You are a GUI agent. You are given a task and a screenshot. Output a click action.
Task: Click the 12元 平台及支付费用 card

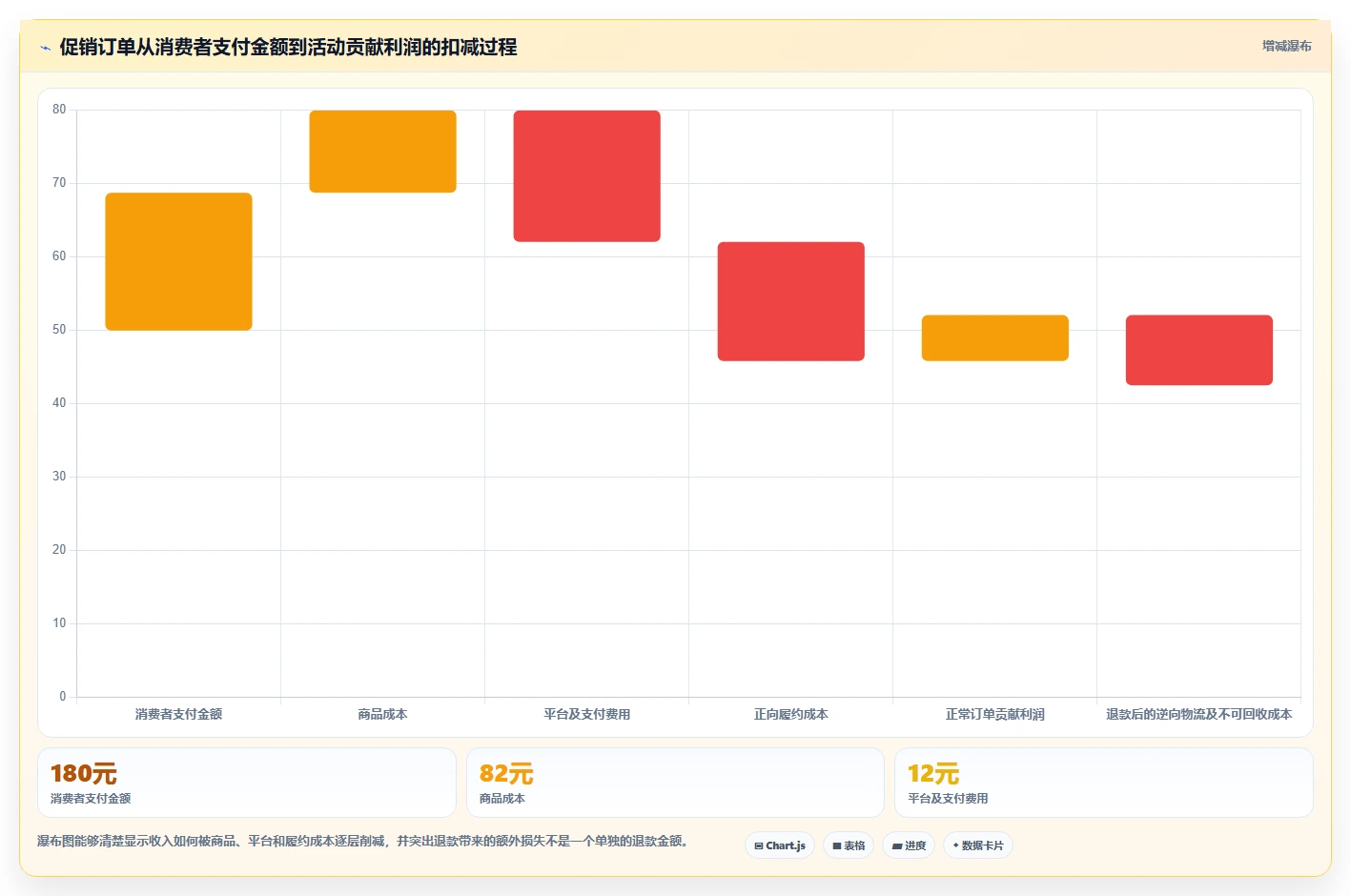click(x=1103, y=783)
